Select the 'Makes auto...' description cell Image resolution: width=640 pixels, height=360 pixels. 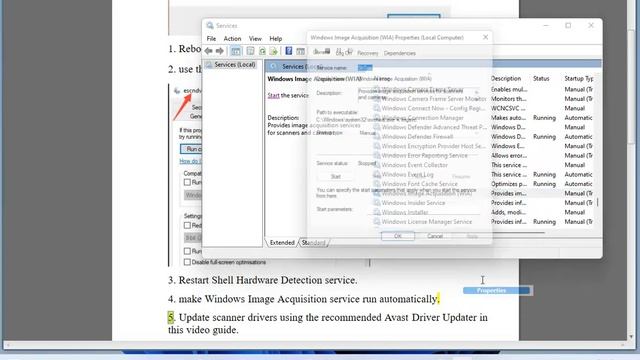[508, 118]
